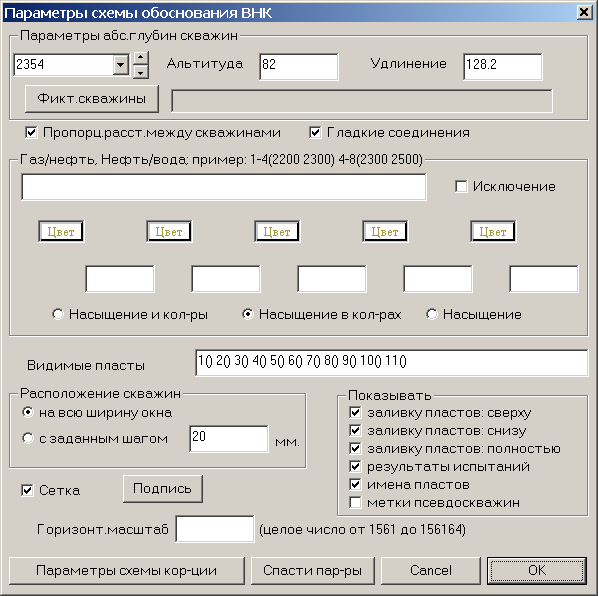Open Параметры схемы кор-ции button
598x596 pixels.
pyautogui.click(x=126, y=570)
